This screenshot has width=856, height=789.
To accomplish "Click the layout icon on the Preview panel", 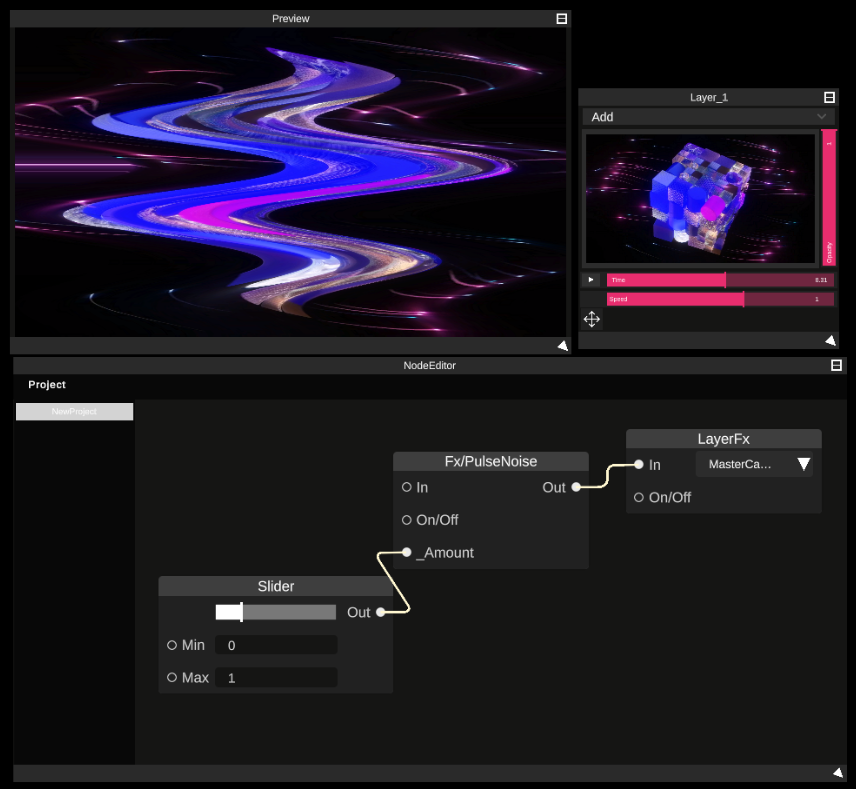I will pyautogui.click(x=561, y=18).
